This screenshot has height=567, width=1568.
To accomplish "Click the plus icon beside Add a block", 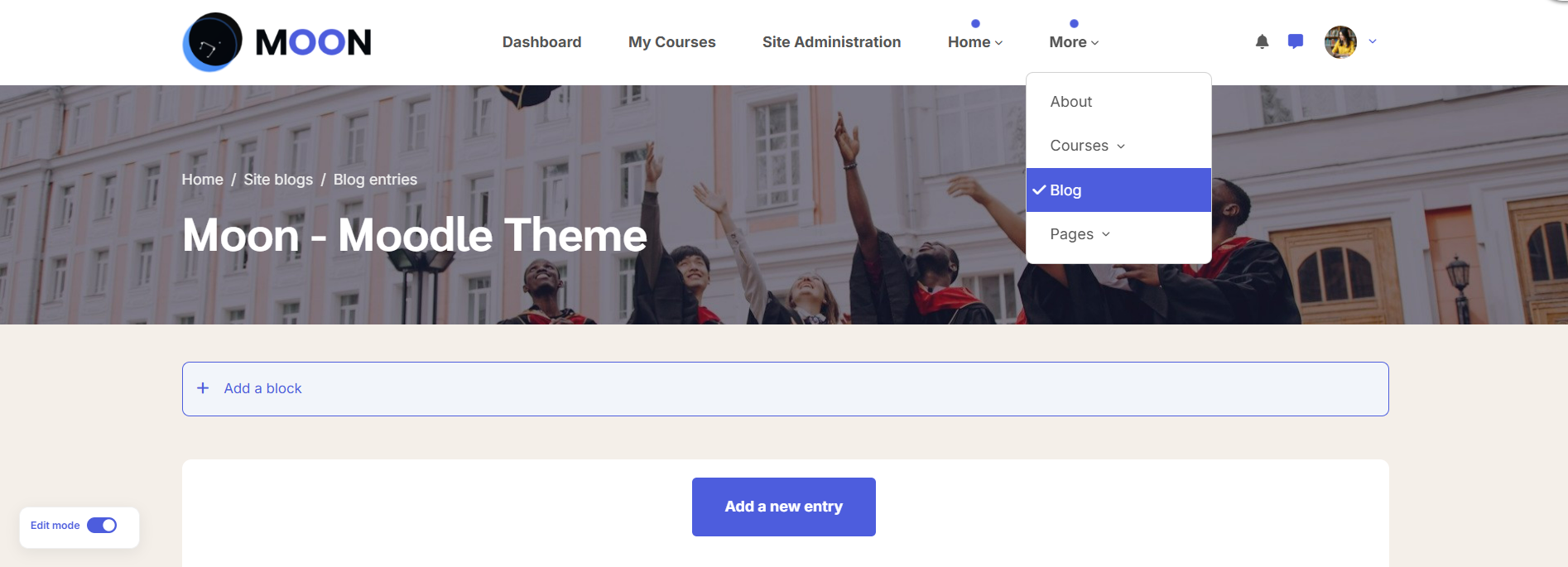I will click(x=203, y=388).
